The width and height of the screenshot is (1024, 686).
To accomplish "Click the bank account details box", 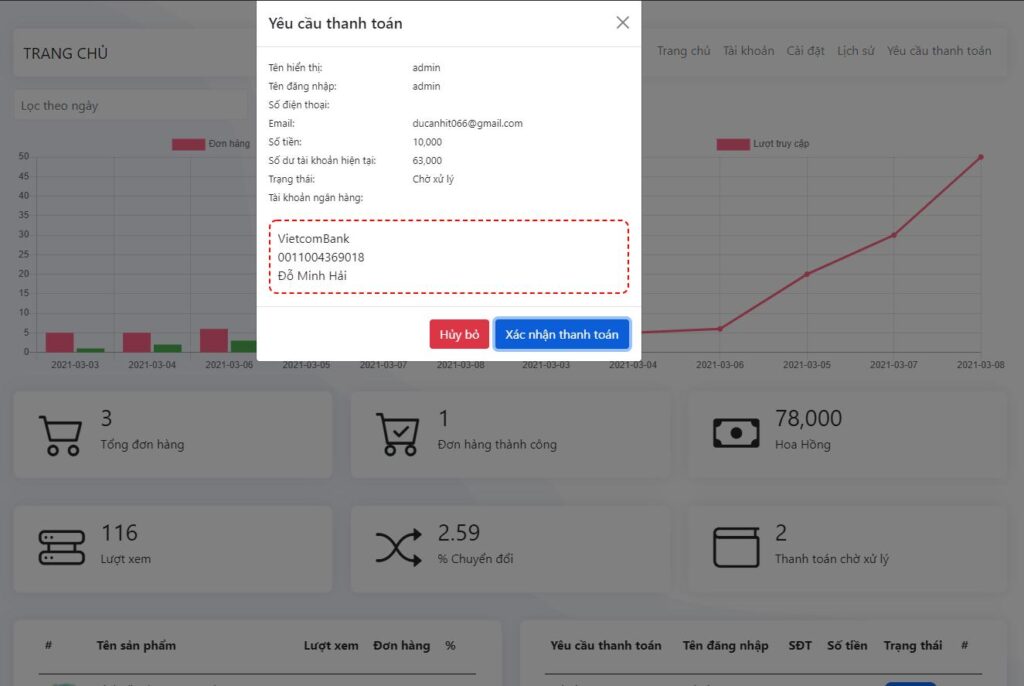I will pos(448,257).
